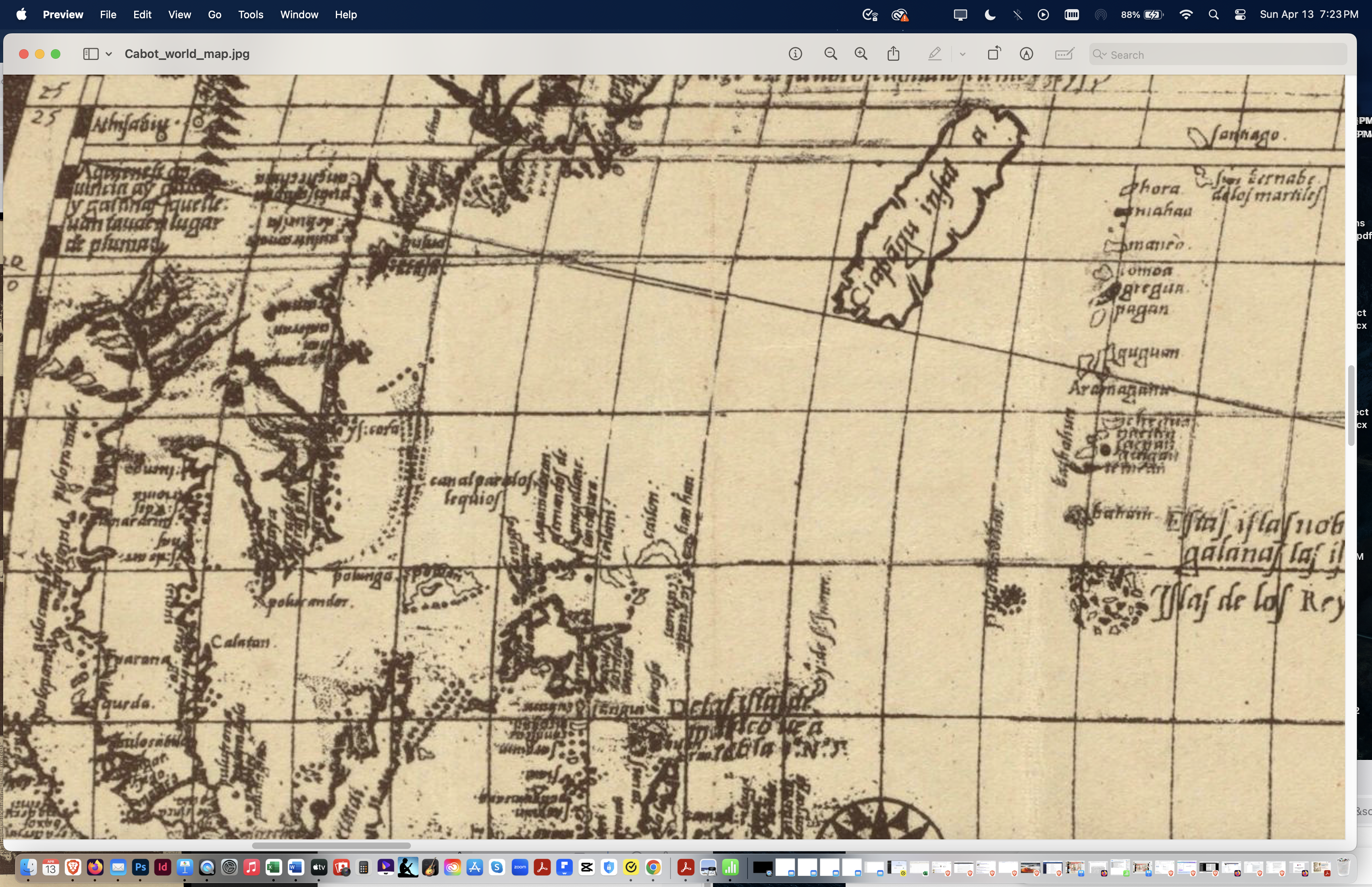Click the battery 88% indicator
This screenshot has width=1372, height=887.
pos(1142,14)
